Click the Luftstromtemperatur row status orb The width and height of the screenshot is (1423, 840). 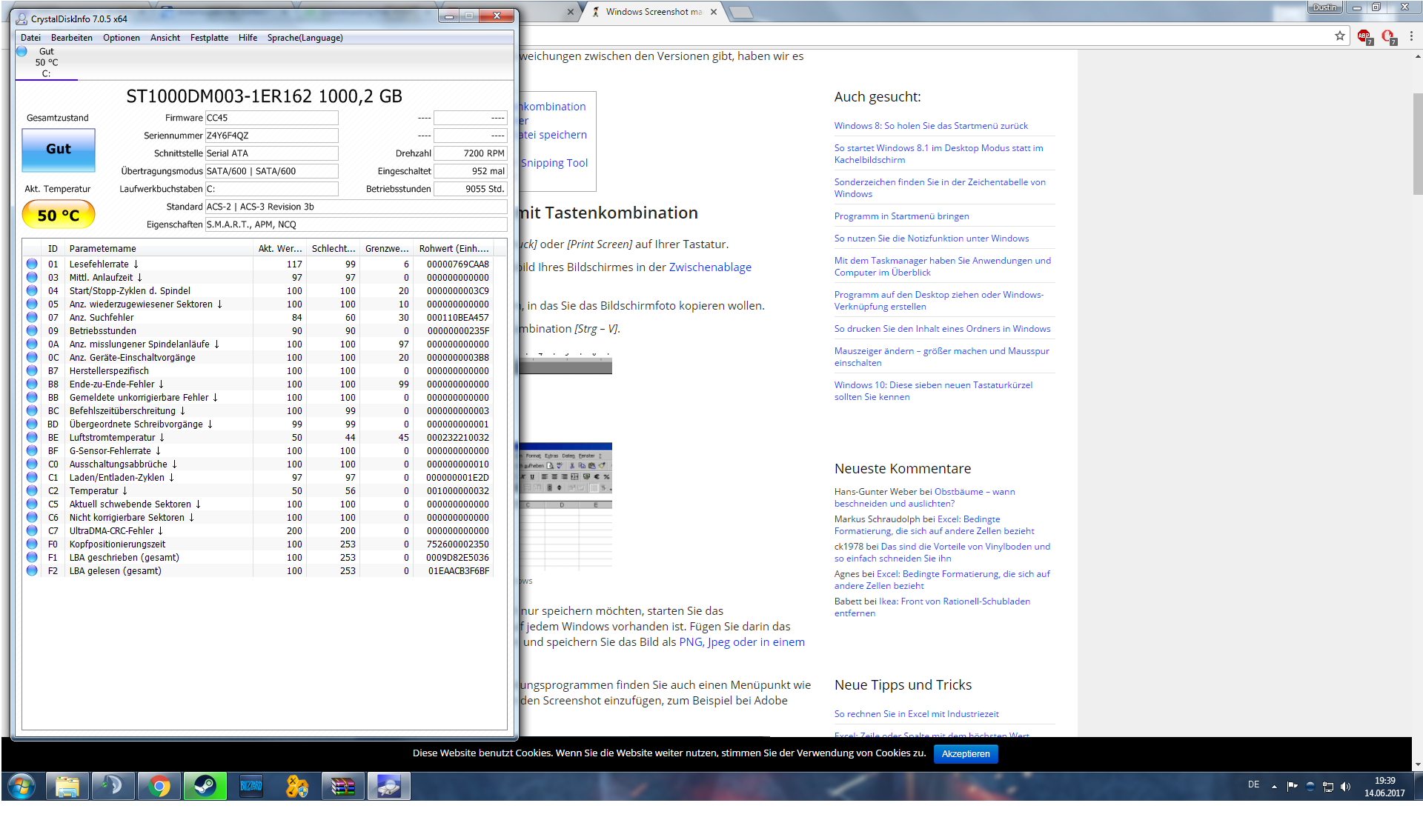32,437
